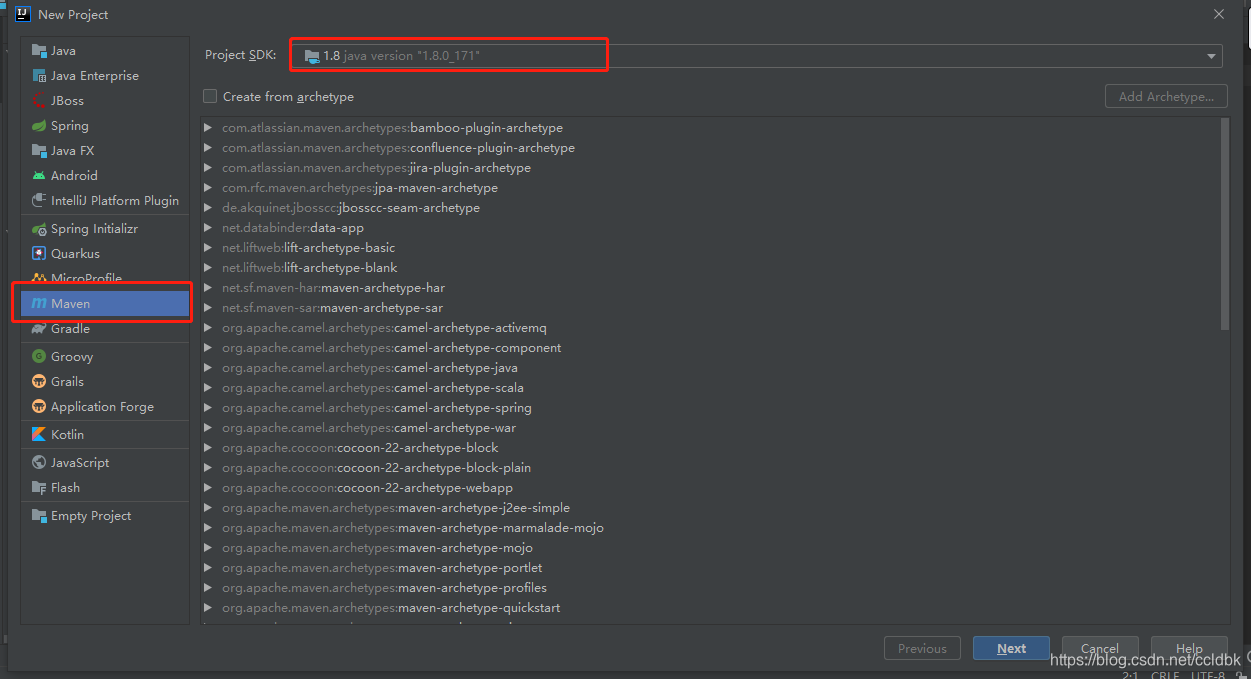Click the JavaScript globe icon
This screenshot has height=679, width=1251.
(39, 463)
